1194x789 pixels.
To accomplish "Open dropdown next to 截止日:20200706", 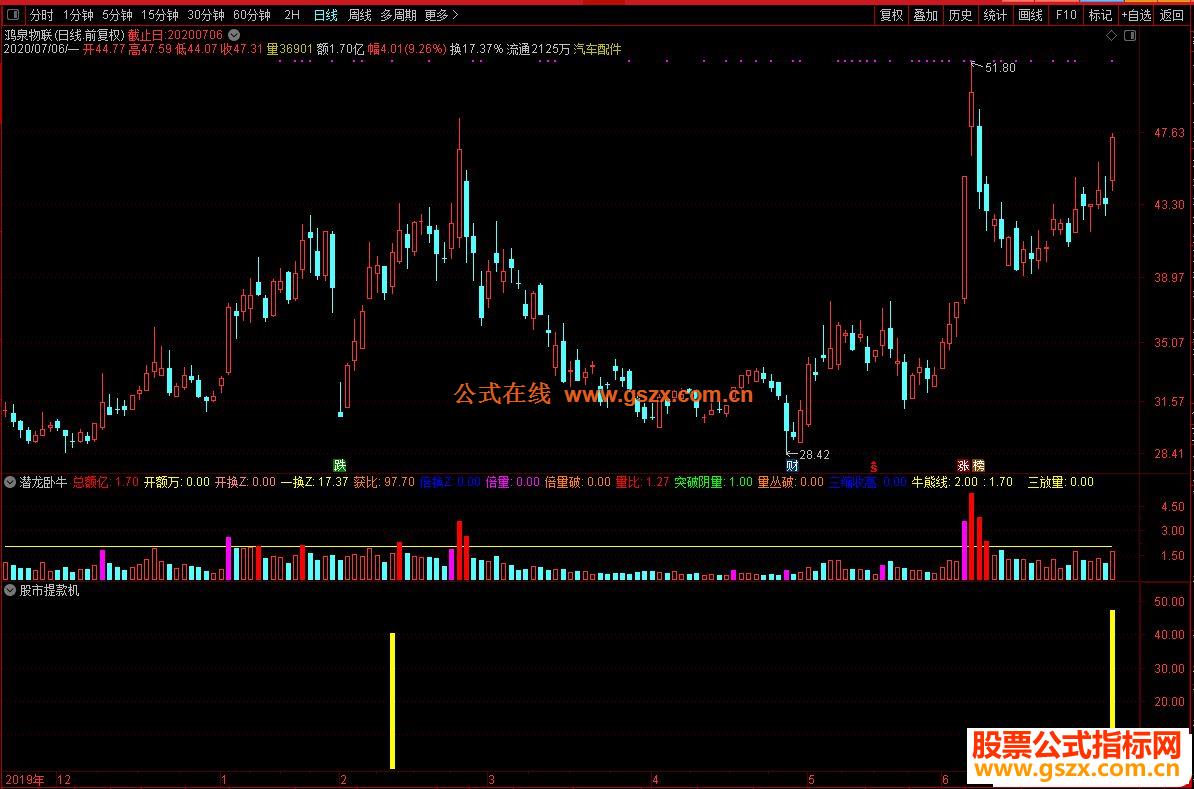I will (x=234, y=35).
